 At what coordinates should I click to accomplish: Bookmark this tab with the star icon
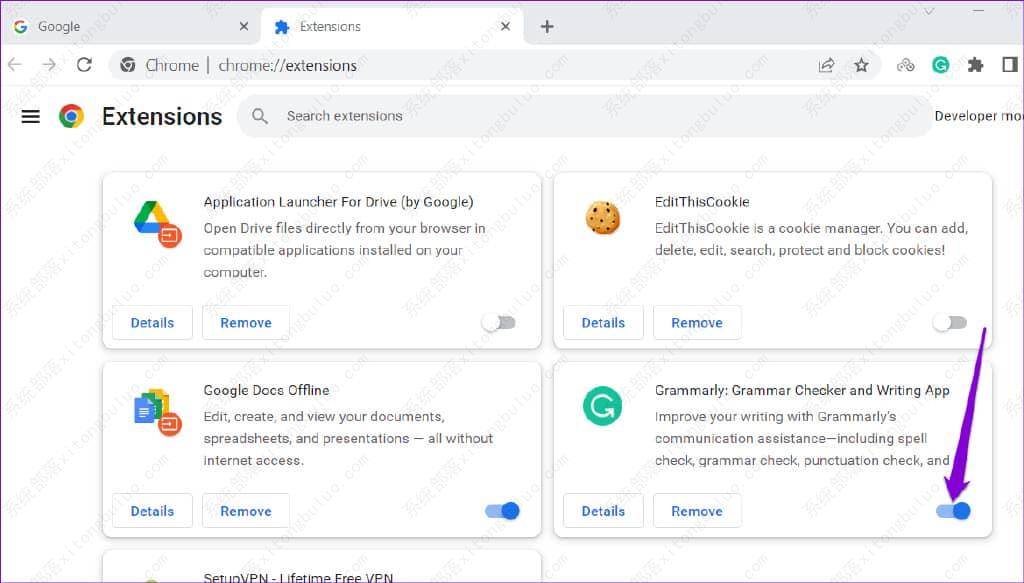click(x=861, y=65)
